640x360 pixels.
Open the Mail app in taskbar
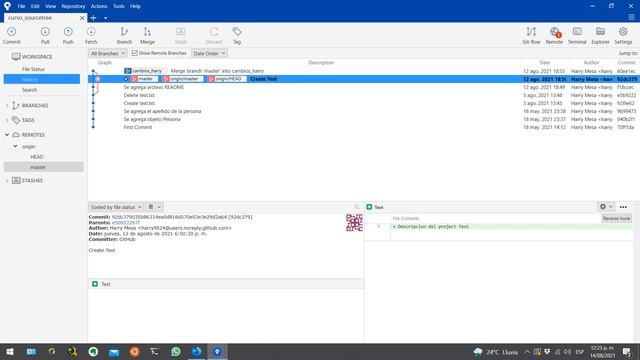click(x=114, y=351)
